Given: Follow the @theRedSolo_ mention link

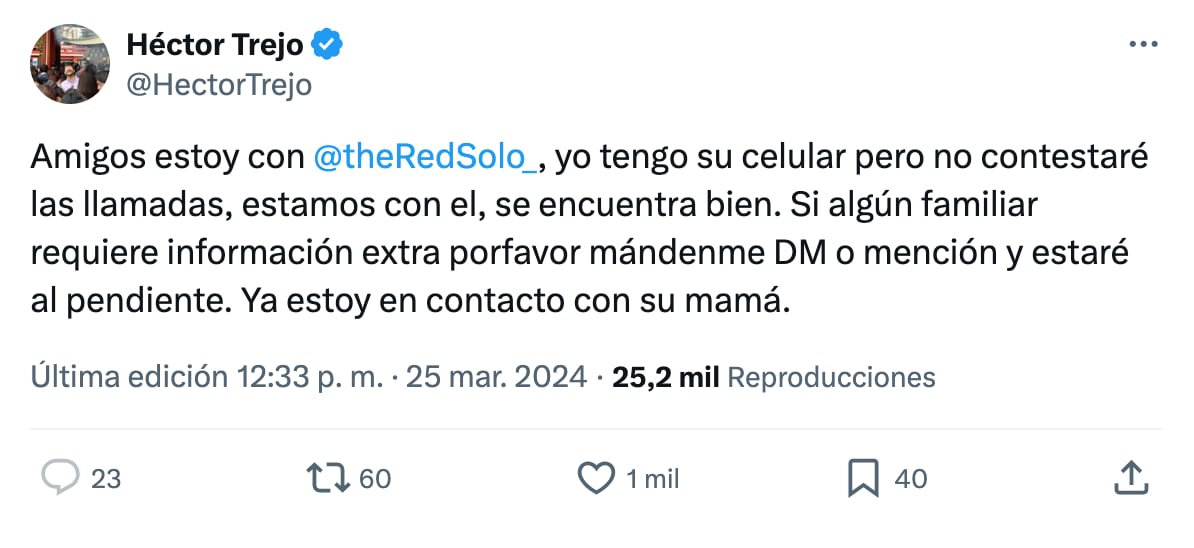Looking at the screenshot, I should pos(427,157).
